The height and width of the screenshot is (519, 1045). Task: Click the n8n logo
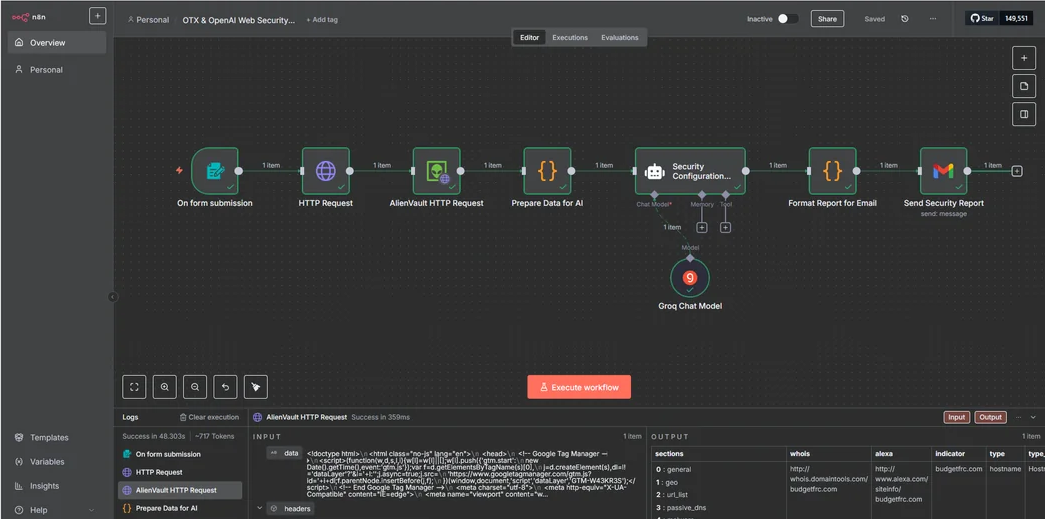click(28, 17)
